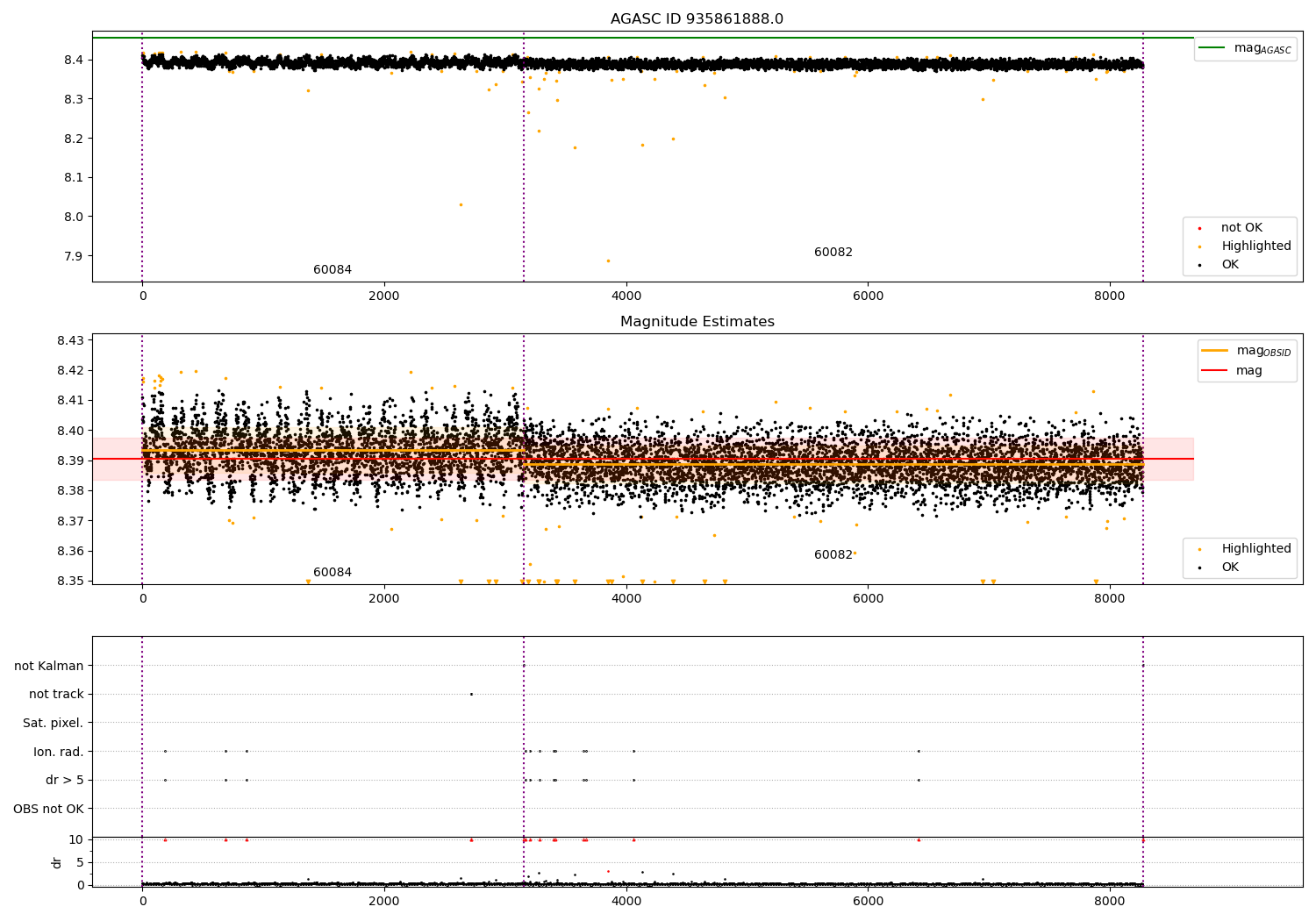The width and height of the screenshot is (1316, 921).
Task: Click the 6000 x-axis tick under Magnitude Estimates plot
Action: (x=868, y=599)
